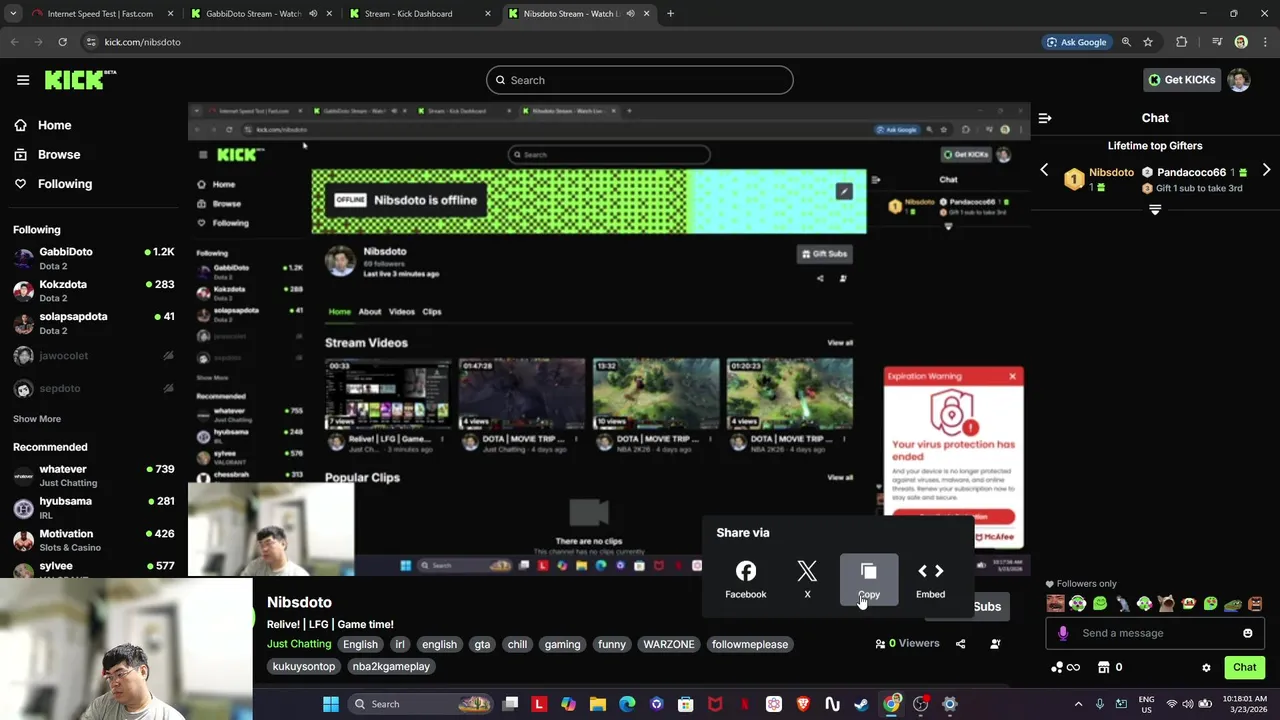
Task: Copy the stream link
Action: pos(868,579)
